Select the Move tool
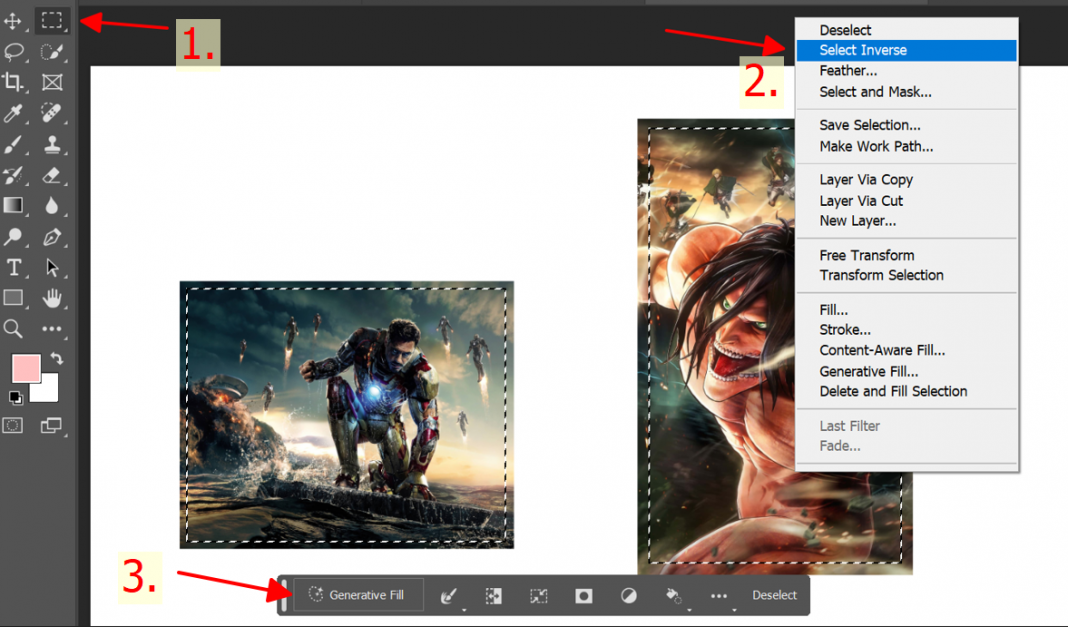 (14, 20)
